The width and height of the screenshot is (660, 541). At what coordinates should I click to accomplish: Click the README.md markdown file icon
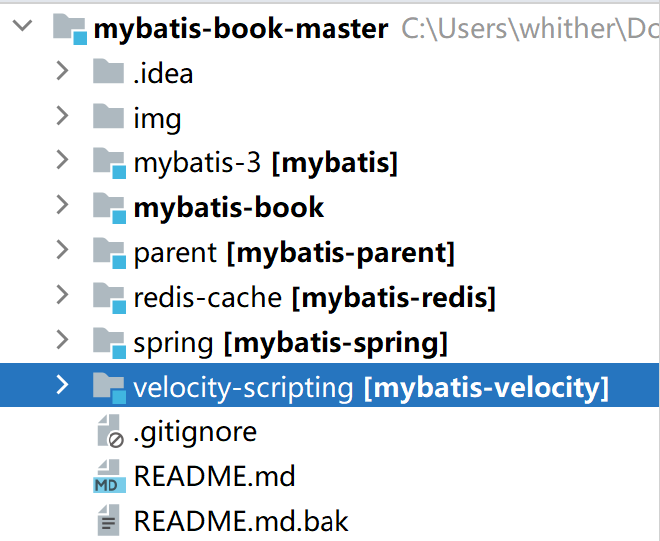tap(108, 477)
